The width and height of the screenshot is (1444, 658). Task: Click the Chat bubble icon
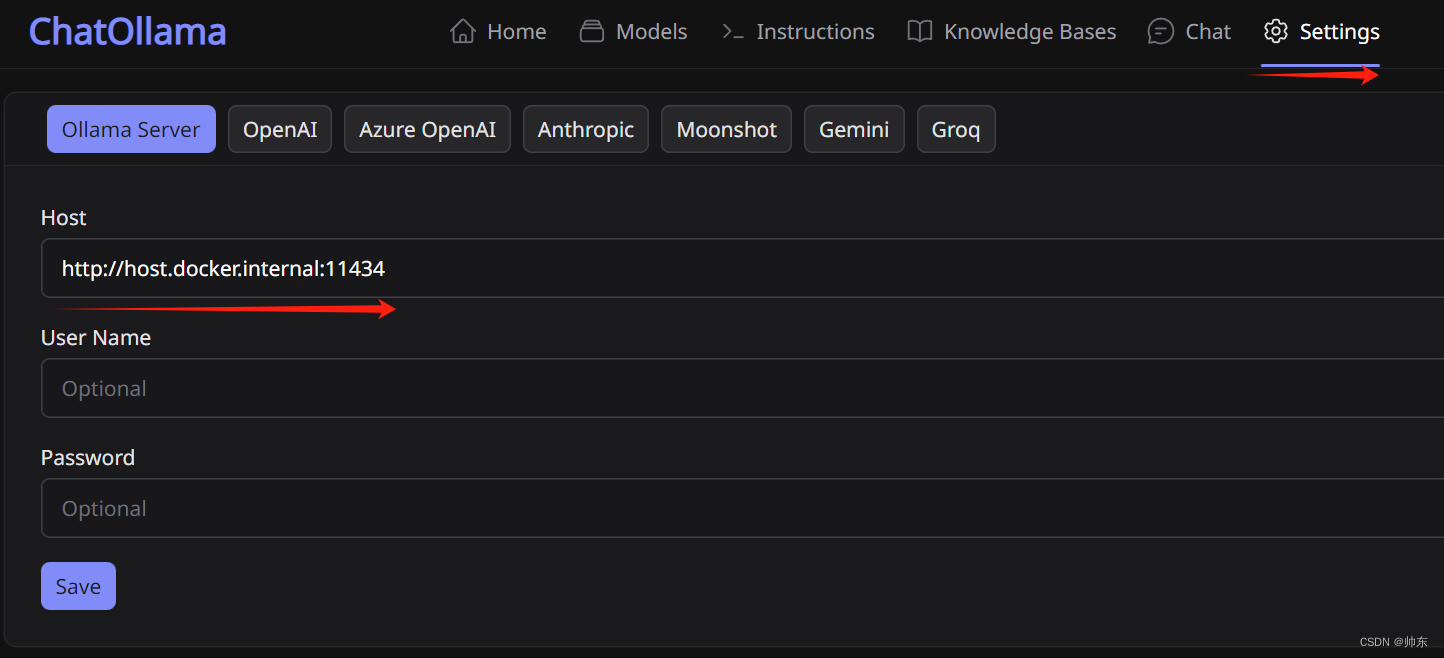[x=1160, y=32]
